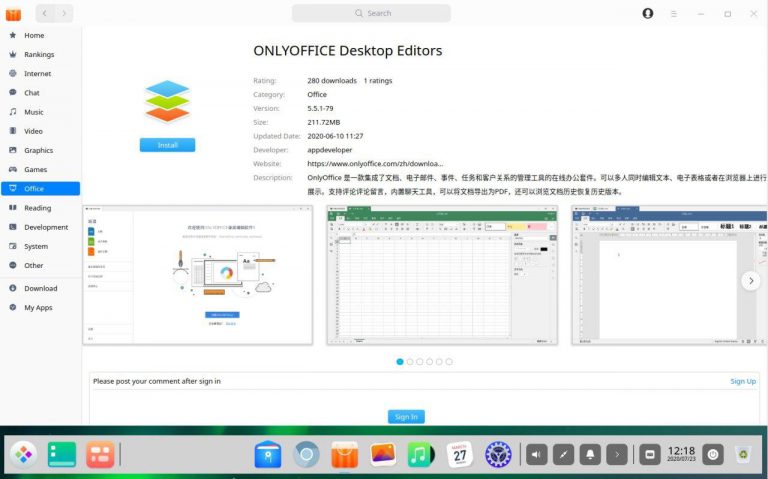This screenshot has width=768, height=479.
Task: Select the sixth screenshot pager dot
Action: 449,361
